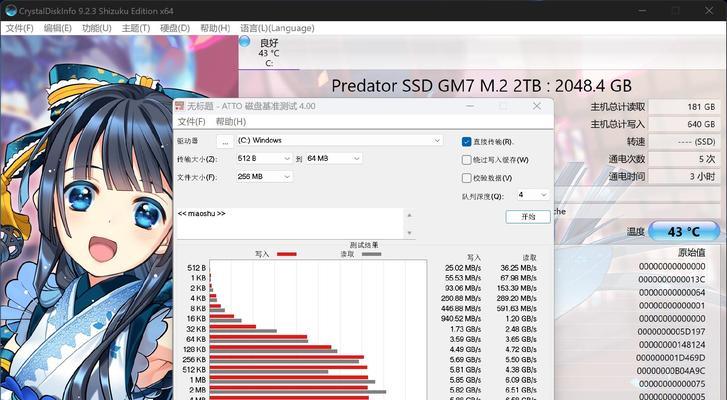Screen dimensions: 727x400
Task: Open 帮助(H) menu in the ATTO window
Action: (x=230, y=122)
